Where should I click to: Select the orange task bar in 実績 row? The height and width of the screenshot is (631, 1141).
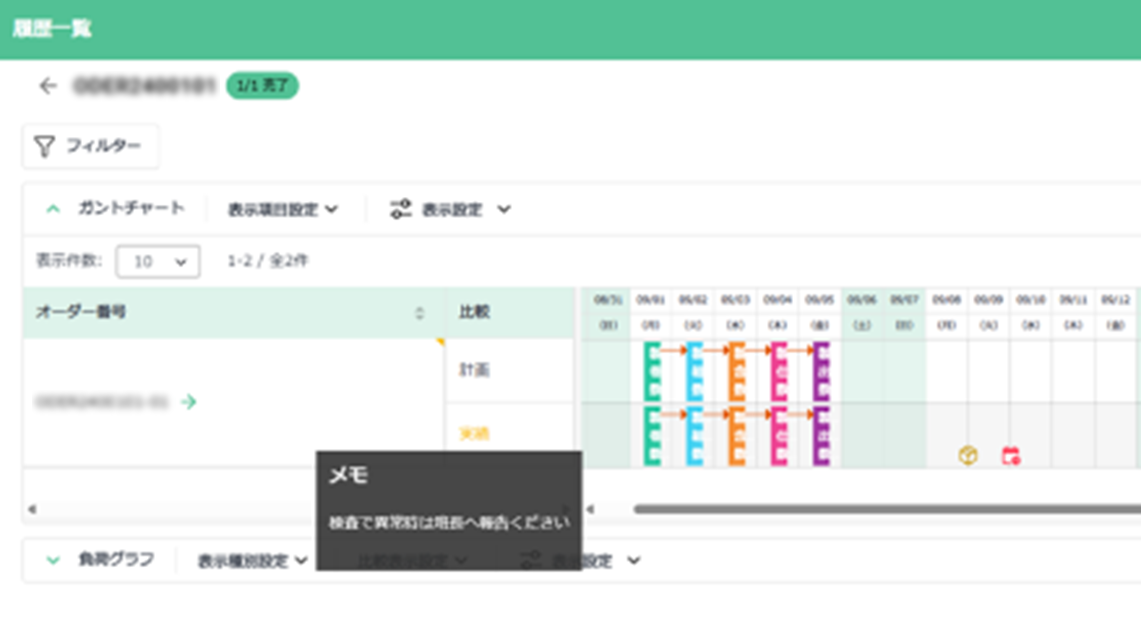click(736, 435)
